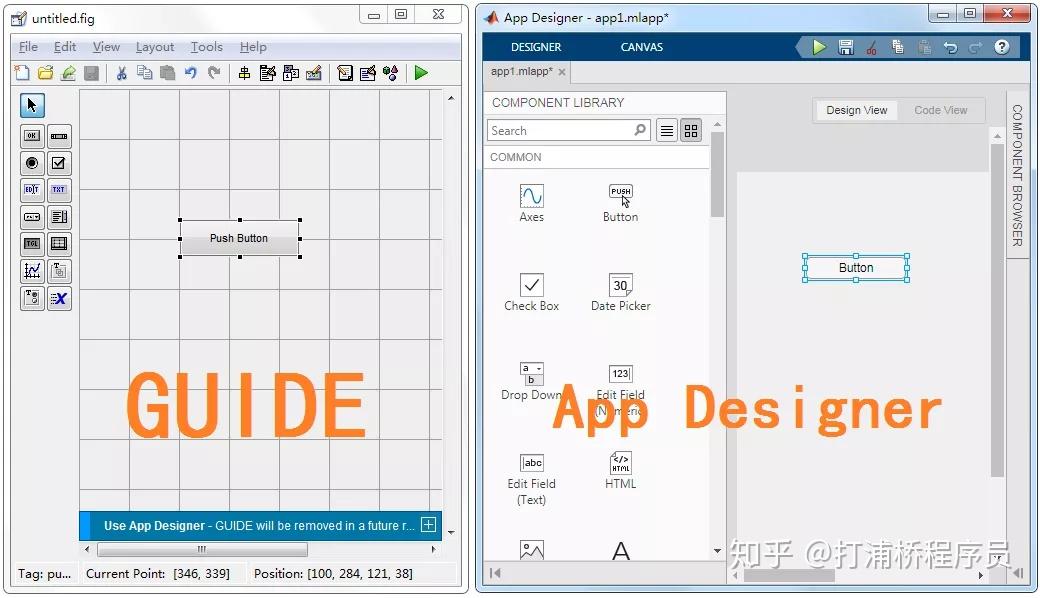Run the GUIDE figure with green arrow

(x=421, y=72)
